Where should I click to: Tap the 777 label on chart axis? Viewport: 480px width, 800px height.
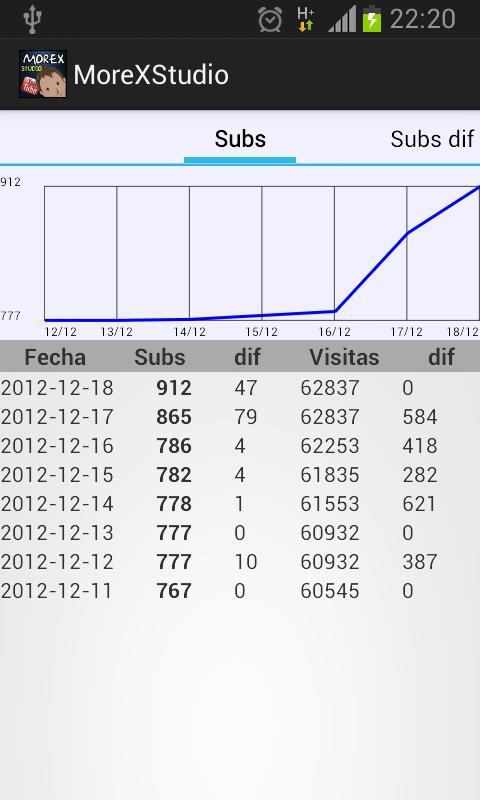(10, 315)
